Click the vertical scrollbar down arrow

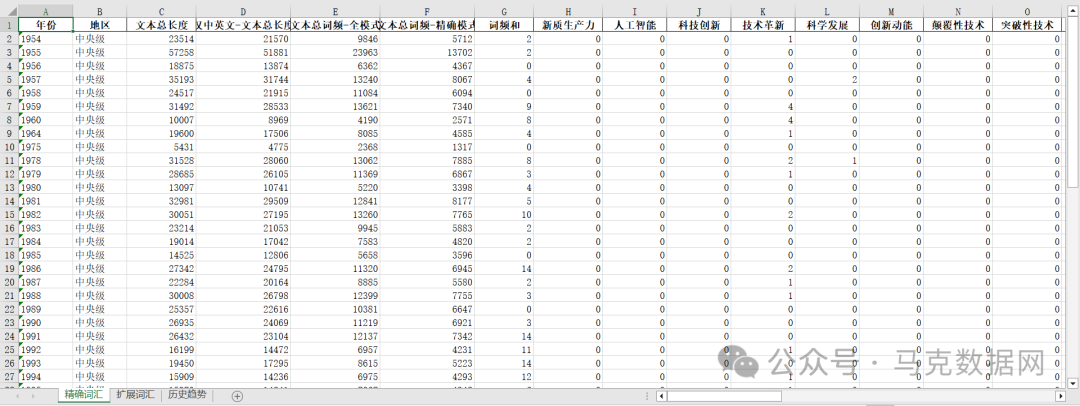click(x=1072, y=383)
